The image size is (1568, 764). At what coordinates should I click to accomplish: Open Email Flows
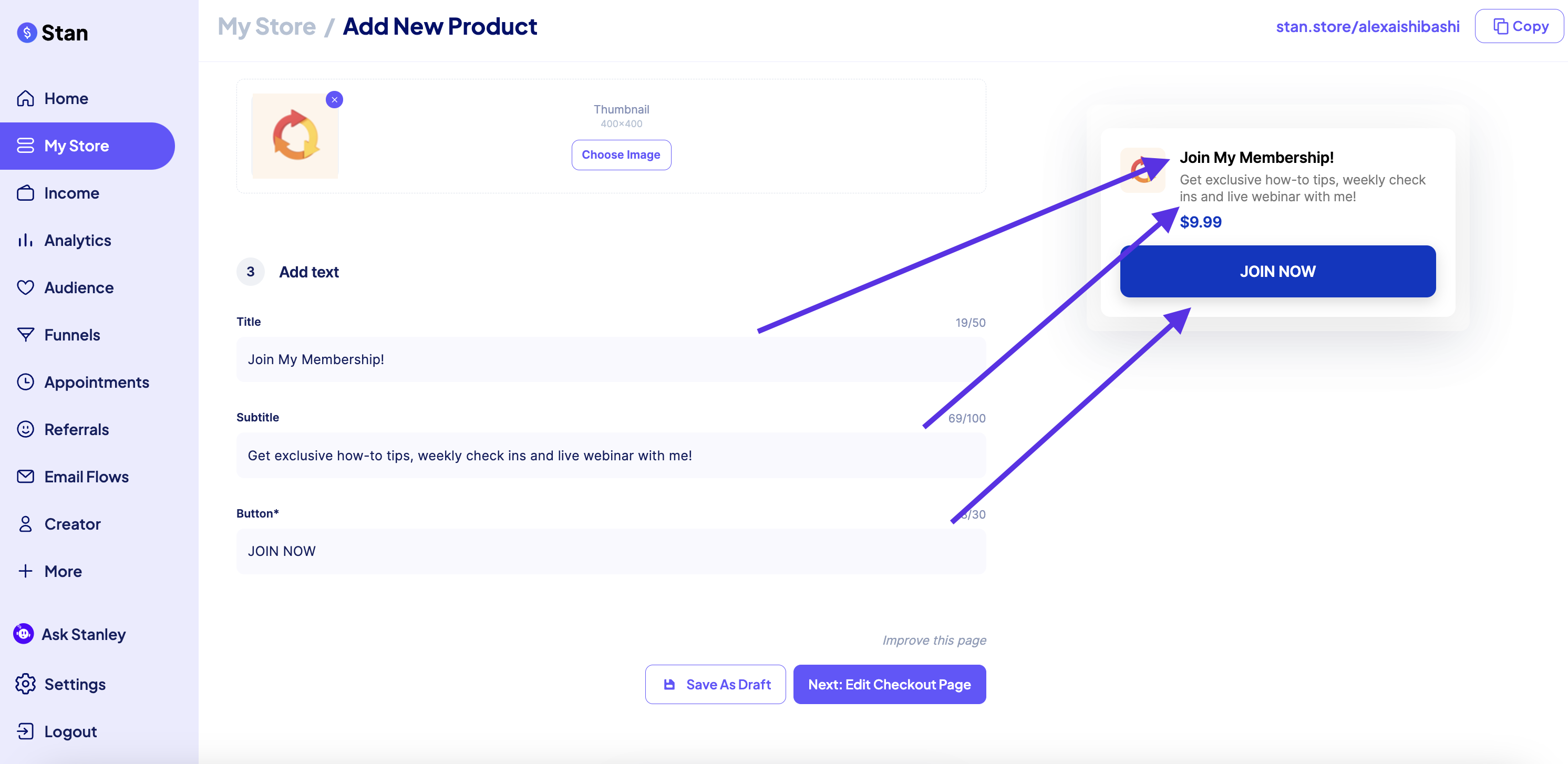[x=86, y=476]
